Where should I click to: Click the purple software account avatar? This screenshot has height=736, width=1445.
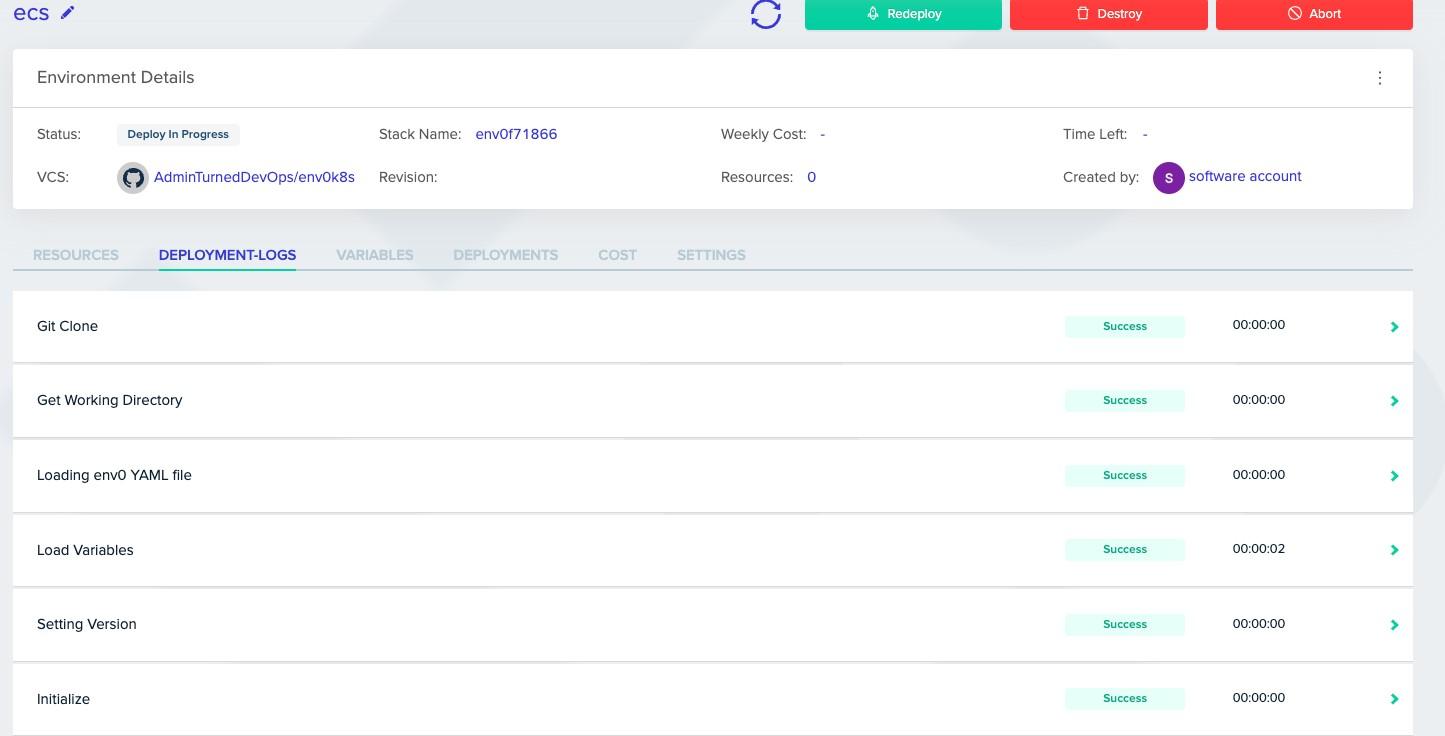[1168, 178]
